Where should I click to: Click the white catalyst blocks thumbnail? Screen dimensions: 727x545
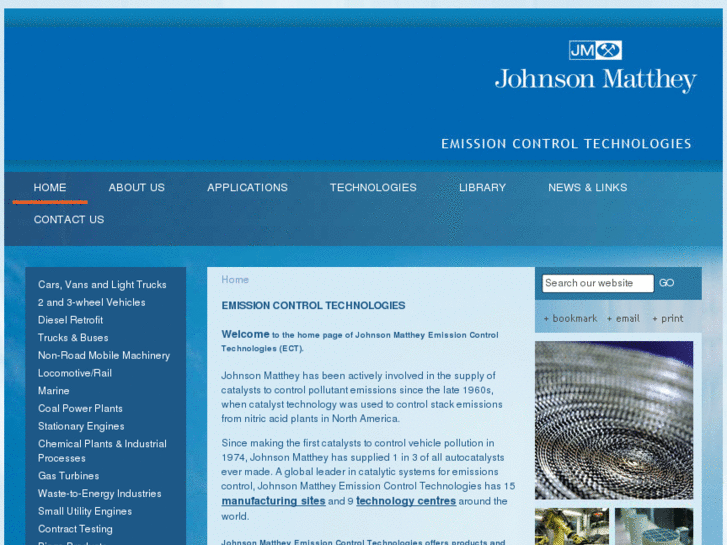click(x=654, y=526)
